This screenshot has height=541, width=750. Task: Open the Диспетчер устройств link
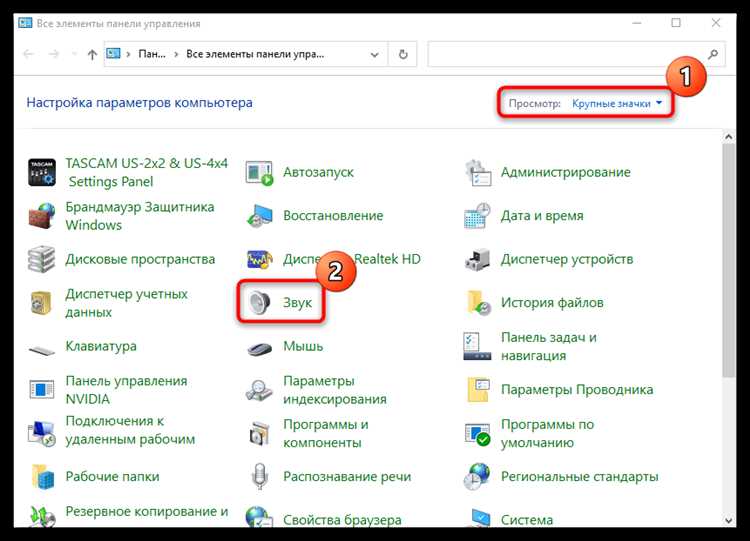[x=566, y=259]
